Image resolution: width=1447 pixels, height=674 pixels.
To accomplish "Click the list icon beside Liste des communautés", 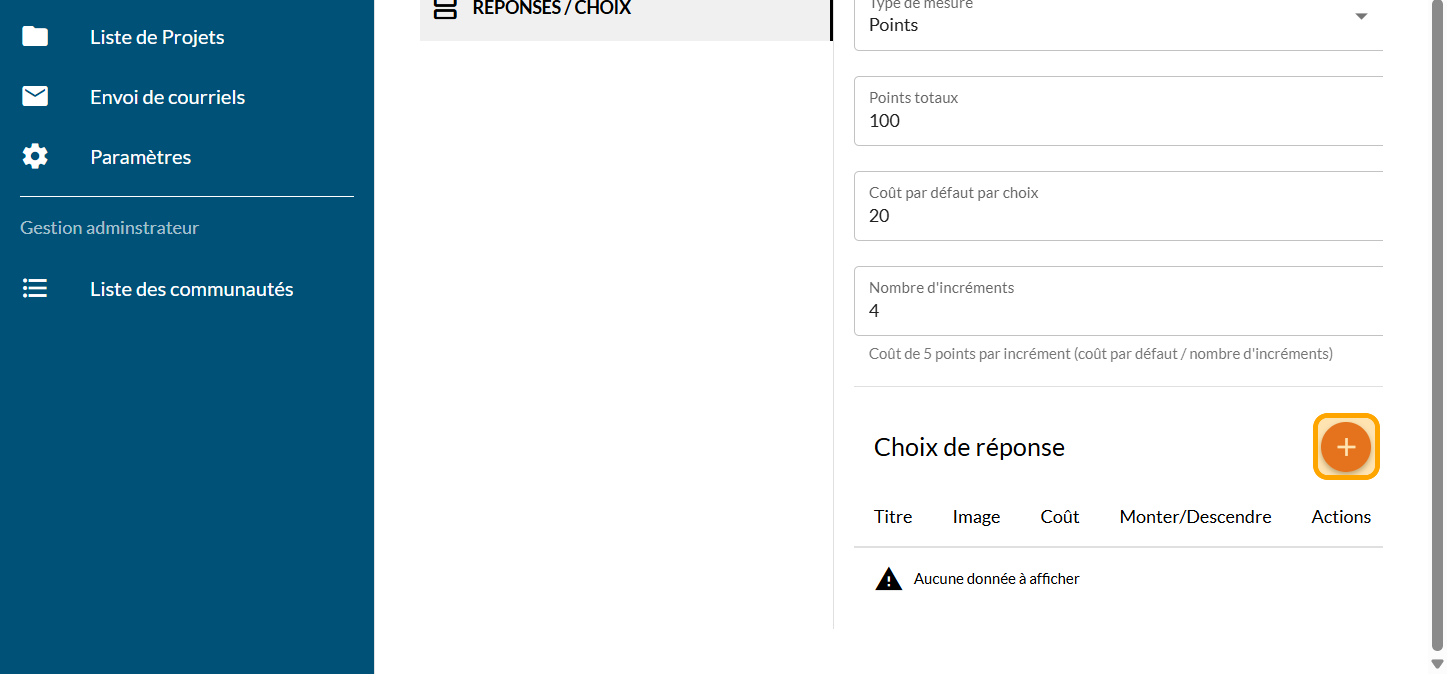I will click(x=35, y=289).
